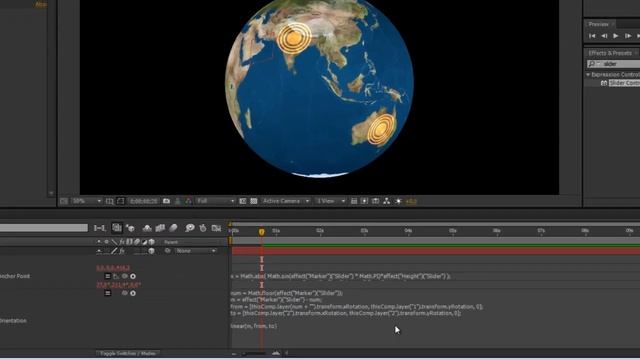Show Anchor Point expression graph icon
Image resolution: width=640 pixels, height=360 pixels.
[x=116, y=276]
